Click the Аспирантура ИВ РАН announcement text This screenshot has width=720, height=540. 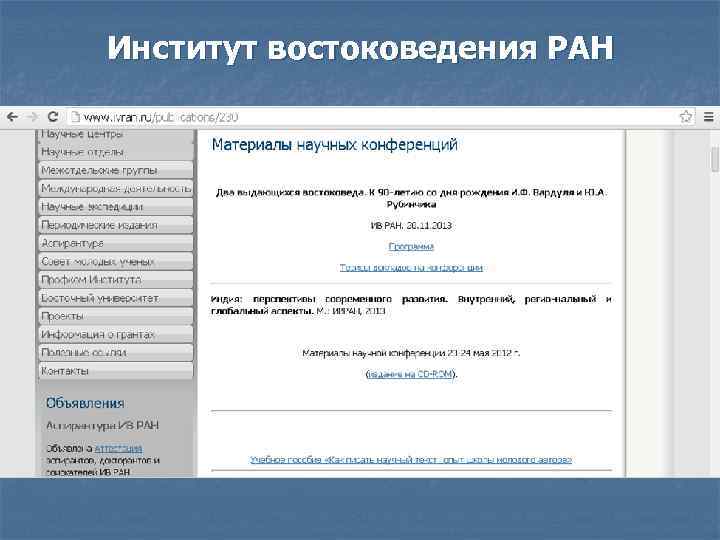point(102,426)
